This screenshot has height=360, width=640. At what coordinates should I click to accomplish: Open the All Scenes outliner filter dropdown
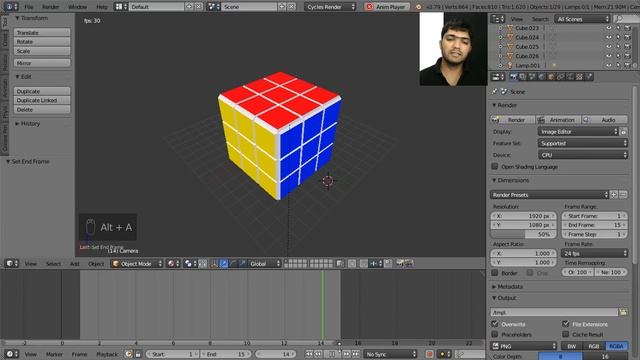(582, 19)
